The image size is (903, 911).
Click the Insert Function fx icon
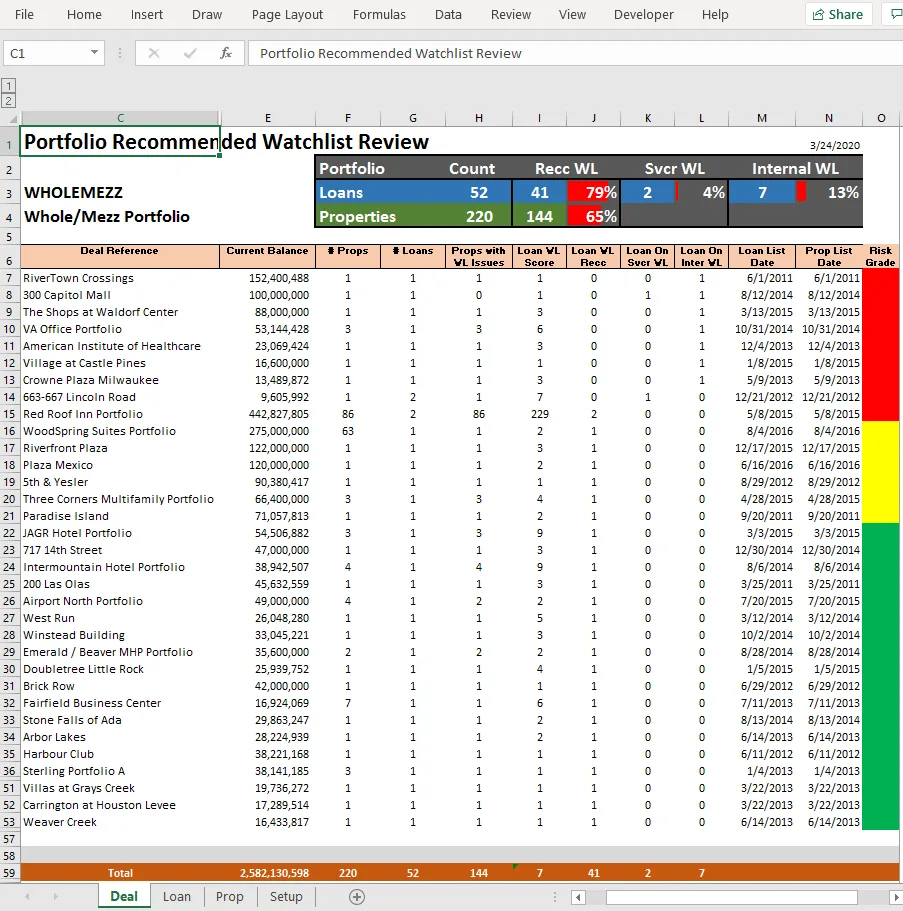225,53
